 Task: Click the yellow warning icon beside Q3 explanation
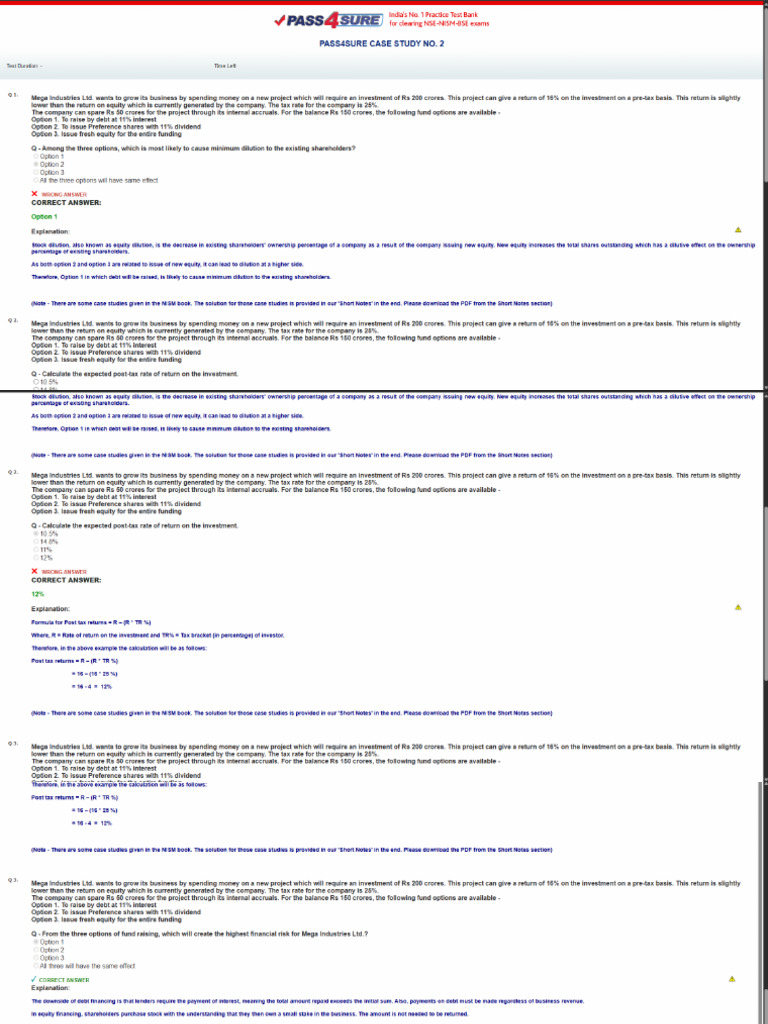(x=731, y=979)
